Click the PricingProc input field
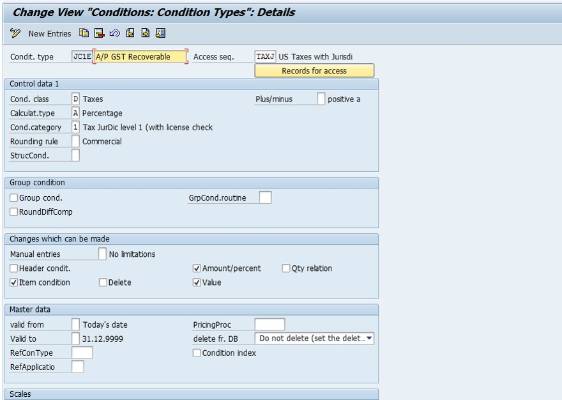562x400 pixels. coord(270,324)
